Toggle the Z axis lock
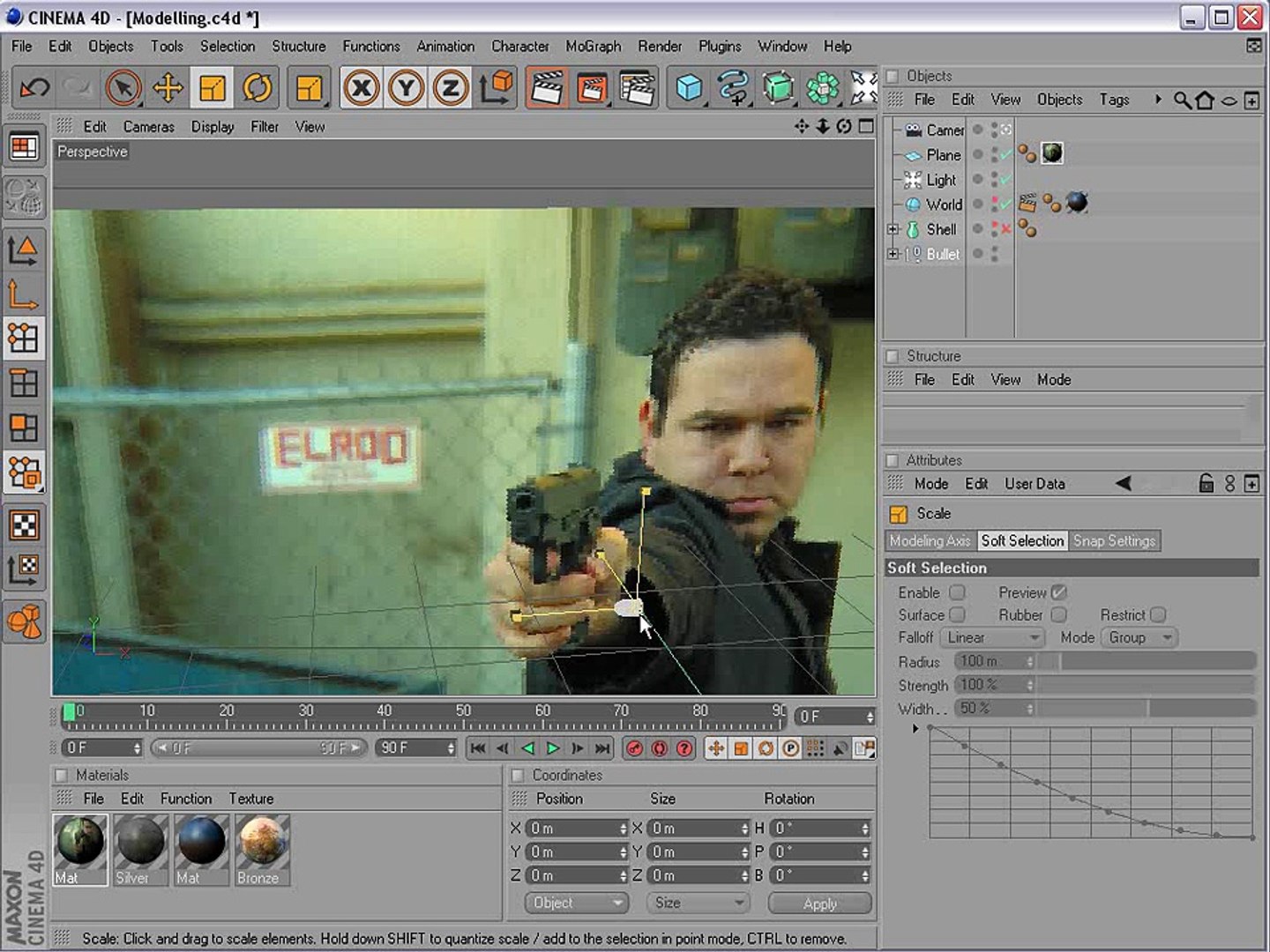The width and height of the screenshot is (1270, 952). pyautogui.click(x=451, y=88)
